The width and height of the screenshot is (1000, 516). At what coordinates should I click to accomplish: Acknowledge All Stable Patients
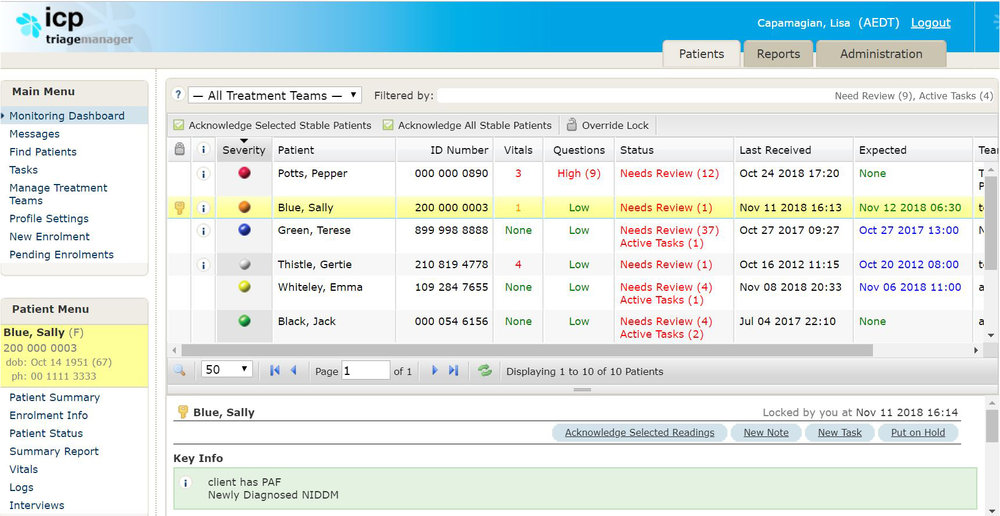pos(467,125)
